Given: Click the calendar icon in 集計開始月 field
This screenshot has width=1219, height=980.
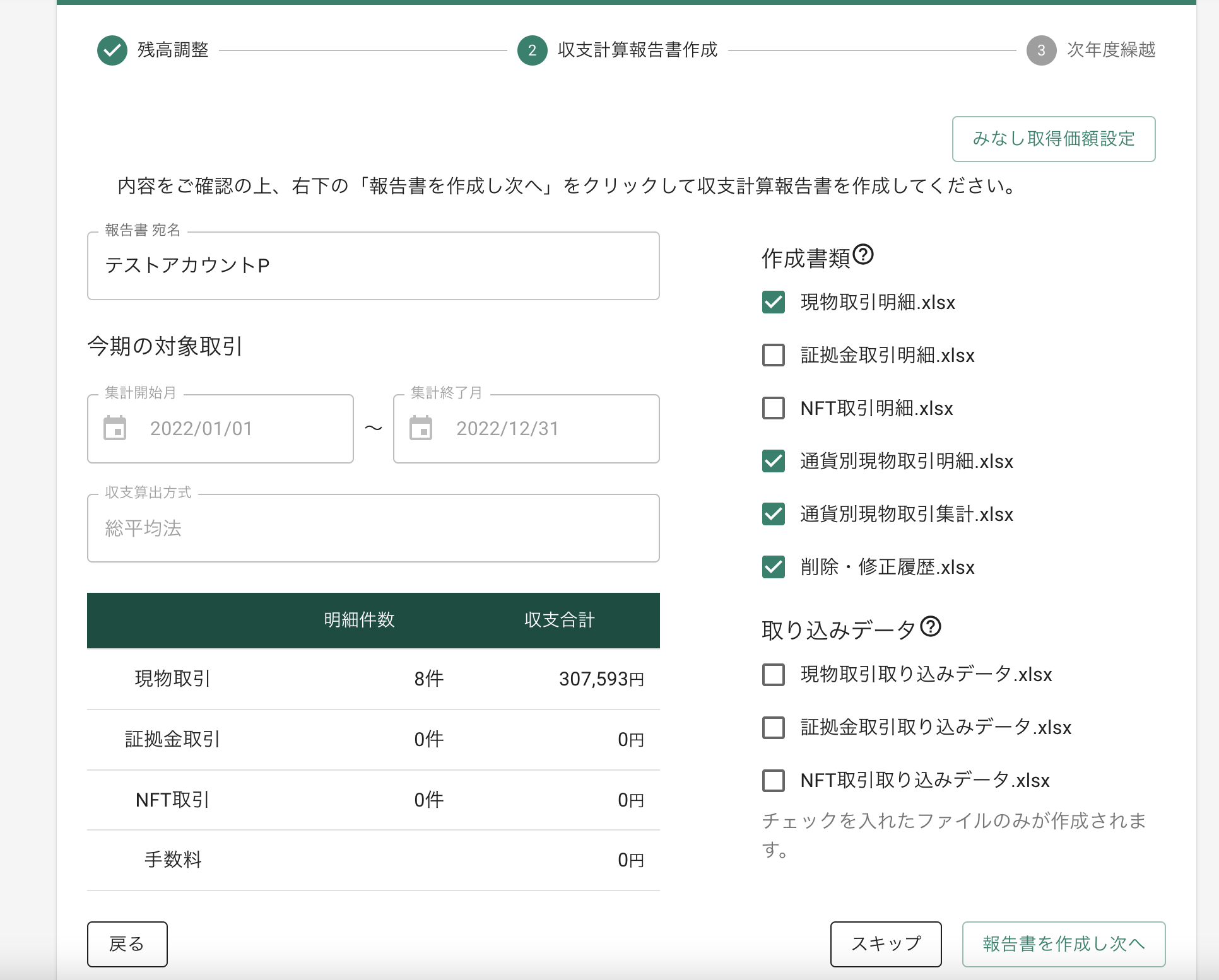Looking at the screenshot, I should (115, 428).
